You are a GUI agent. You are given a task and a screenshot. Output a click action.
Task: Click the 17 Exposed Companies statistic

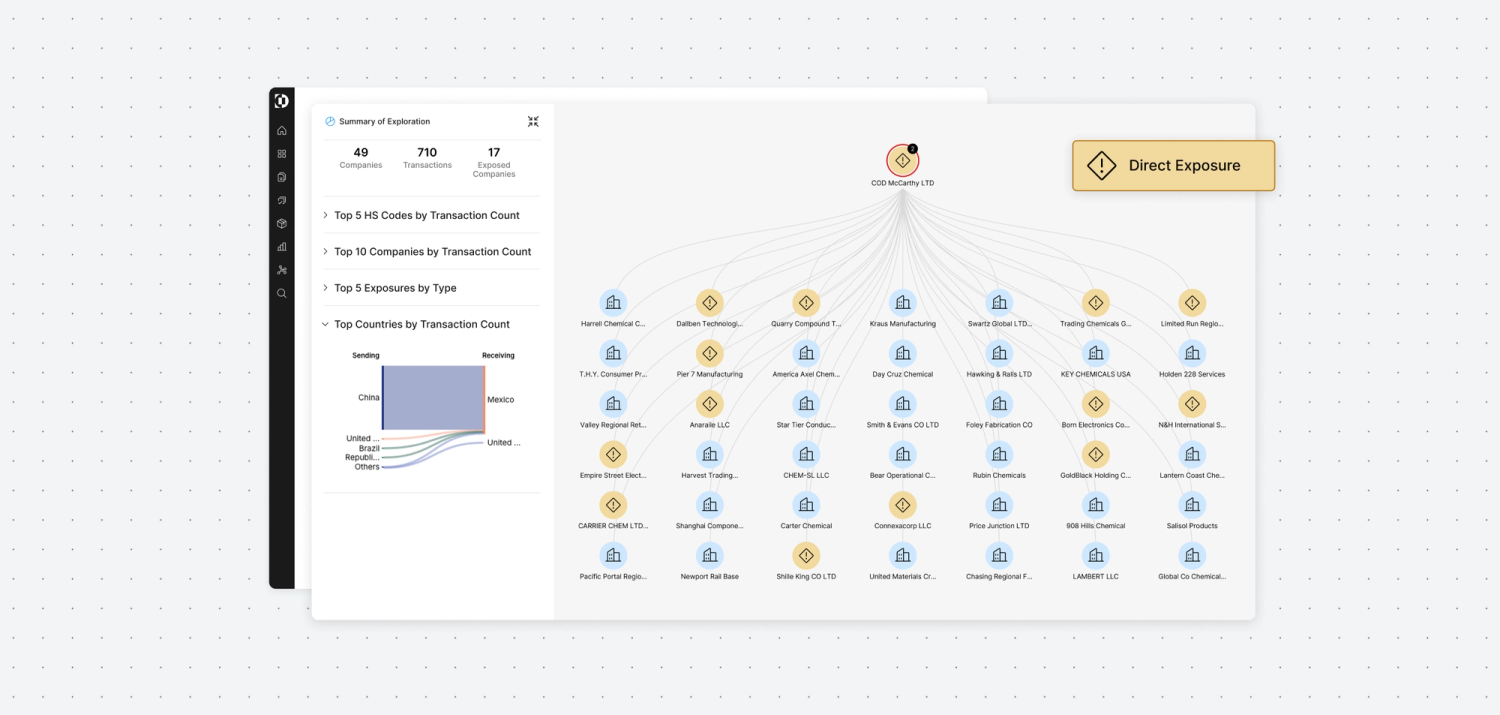pos(494,162)
